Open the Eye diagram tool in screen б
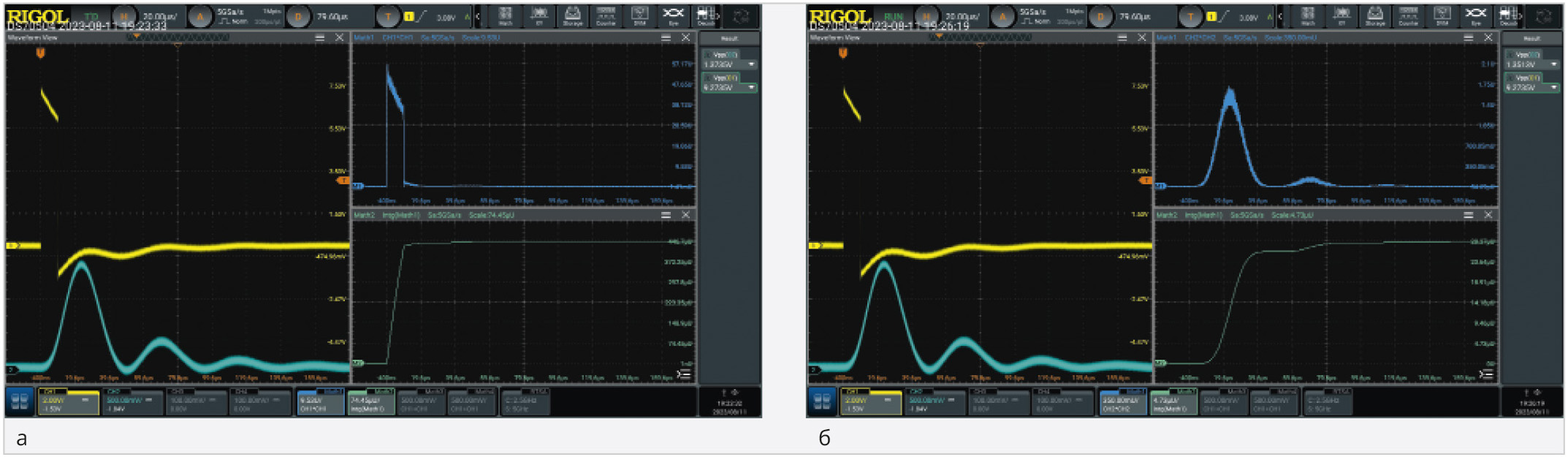Screen dimensions: 1568x457 pyautogui.click(x=1476, y=16)
